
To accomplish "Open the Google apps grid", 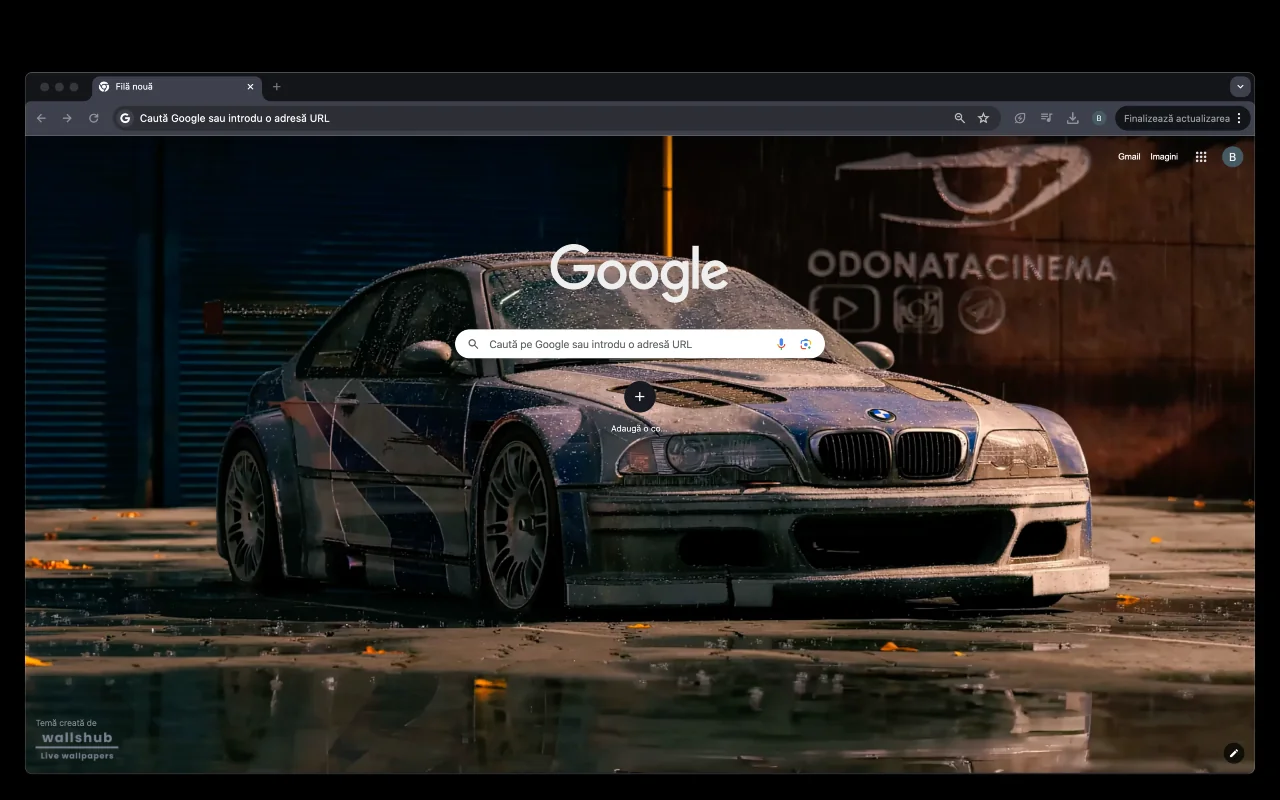I will tap(1201, 157).
